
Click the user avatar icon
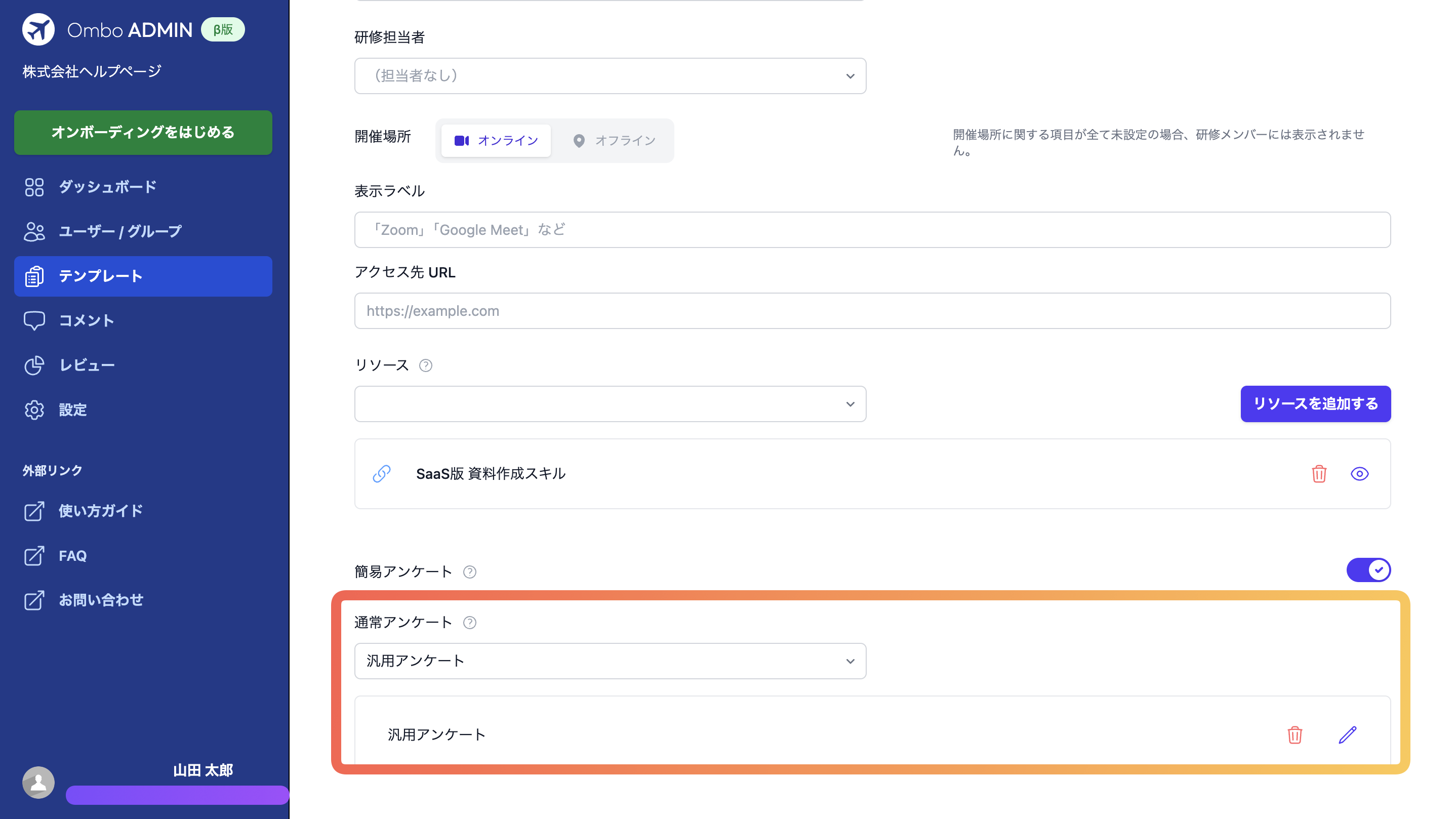[x=38, y=782]
